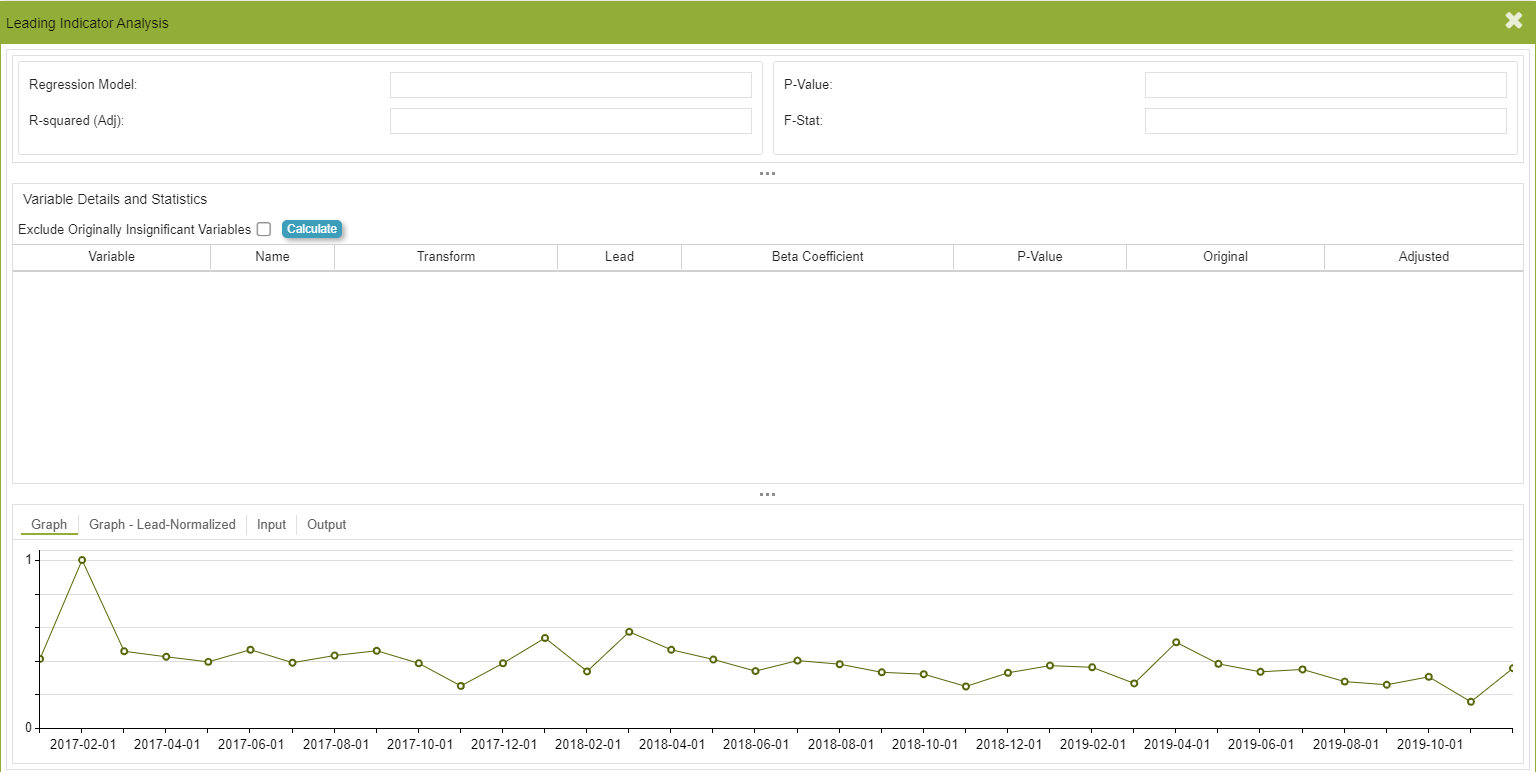Screen dimensions: 1536x772
Task: Collapse panel using upper ellipsis splitter handle
Action: 767,174
